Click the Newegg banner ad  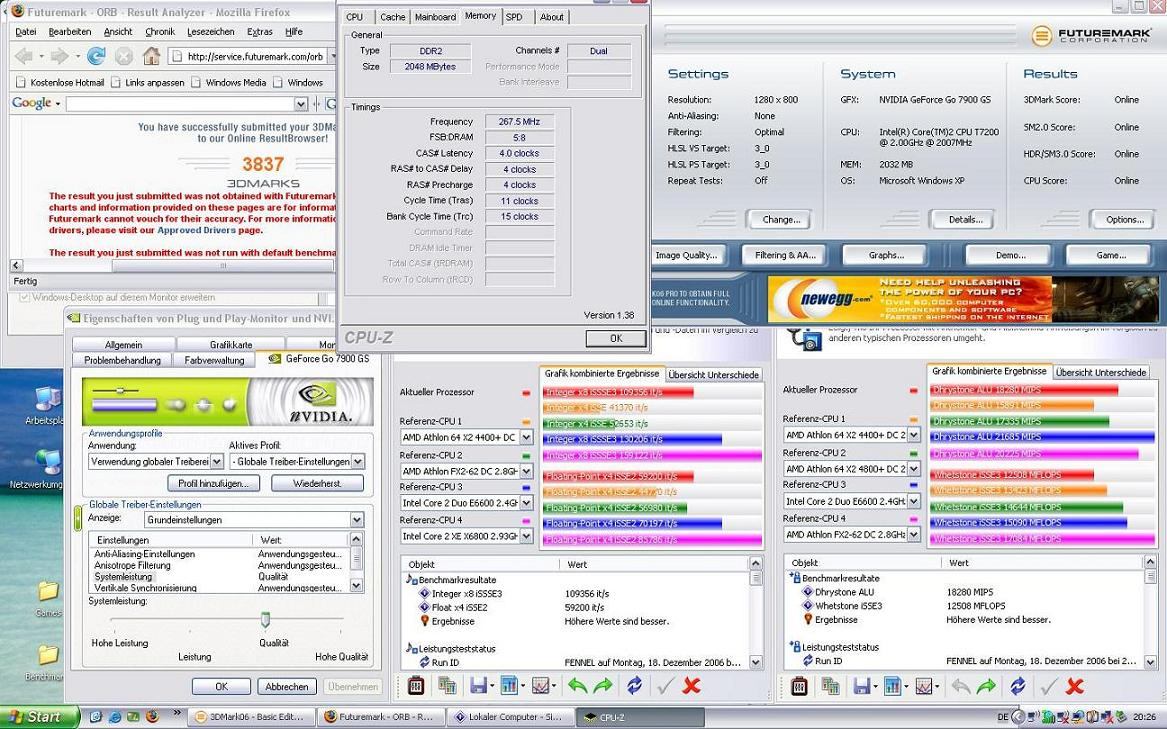962,299
